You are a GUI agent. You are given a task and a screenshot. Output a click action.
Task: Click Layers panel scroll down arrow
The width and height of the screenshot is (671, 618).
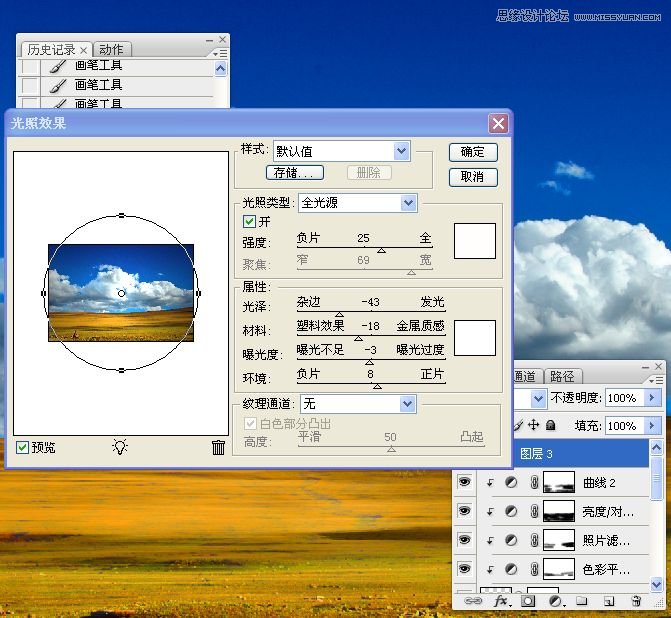point(656,584)
